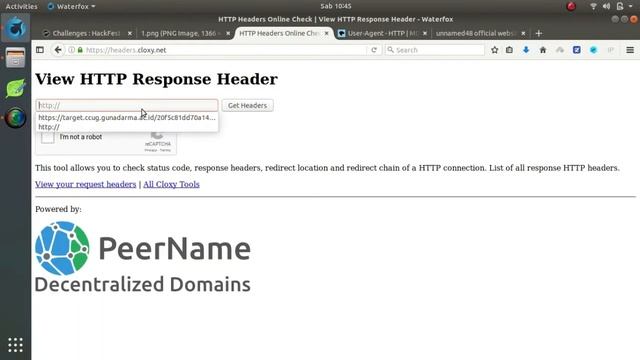
Task: Open the globe app in dock
Action: point(16,118)
